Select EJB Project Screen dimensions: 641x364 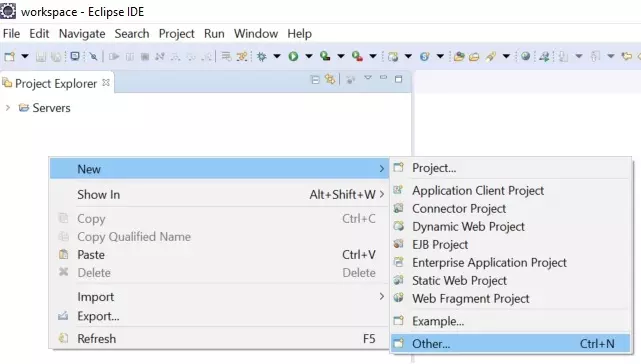(x=510, y=245)
